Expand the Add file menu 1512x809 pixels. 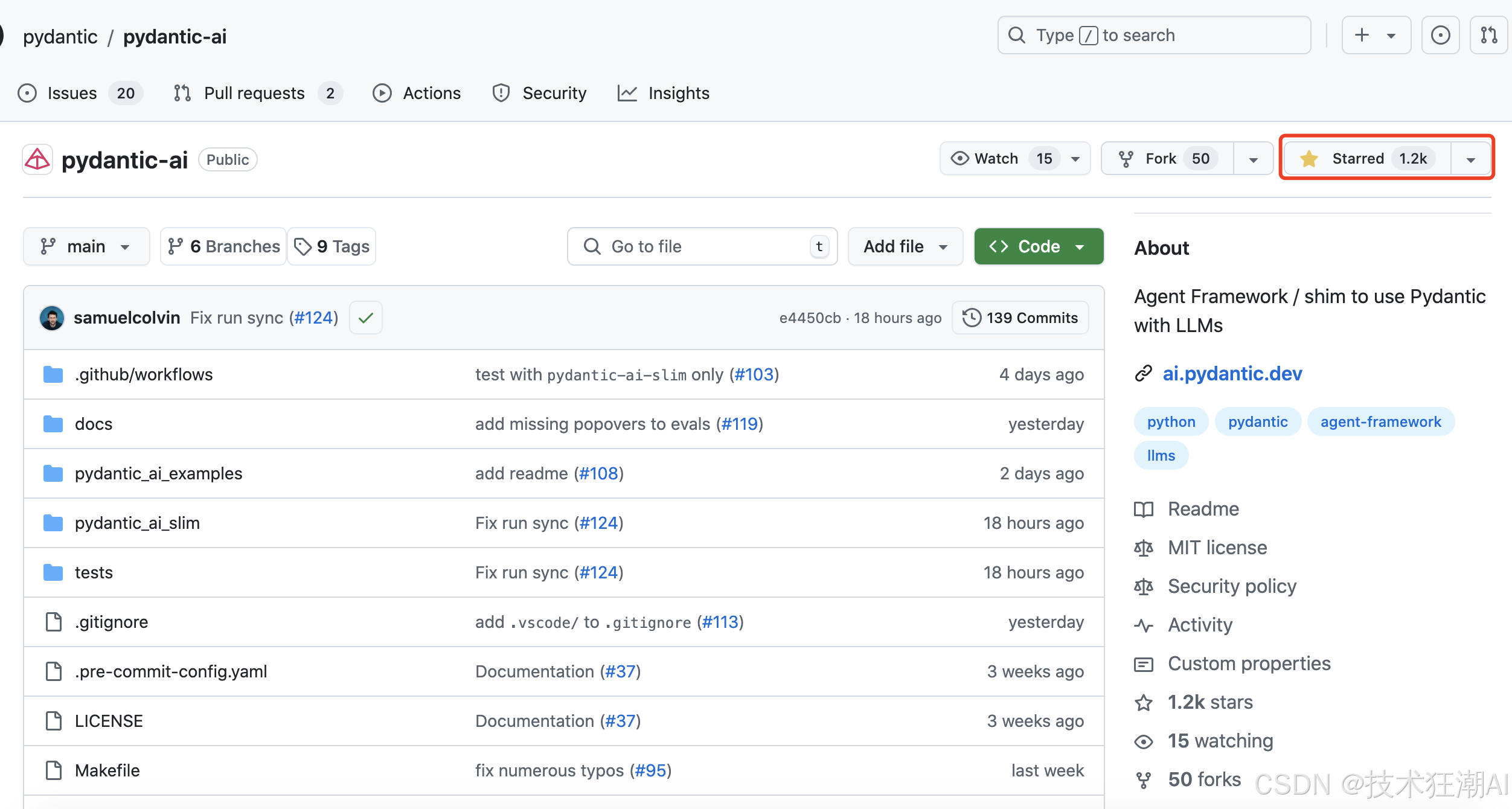pyautogui.click(x=905, y=246)
